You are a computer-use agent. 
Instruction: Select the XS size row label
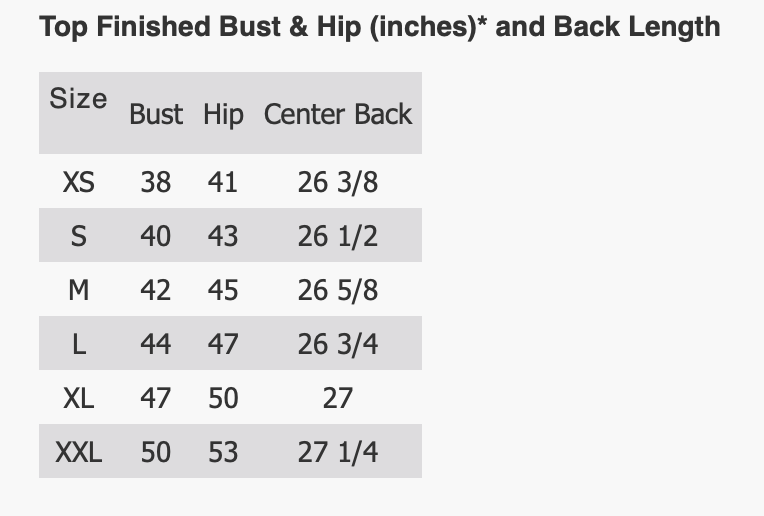click(x=78, y=182)
